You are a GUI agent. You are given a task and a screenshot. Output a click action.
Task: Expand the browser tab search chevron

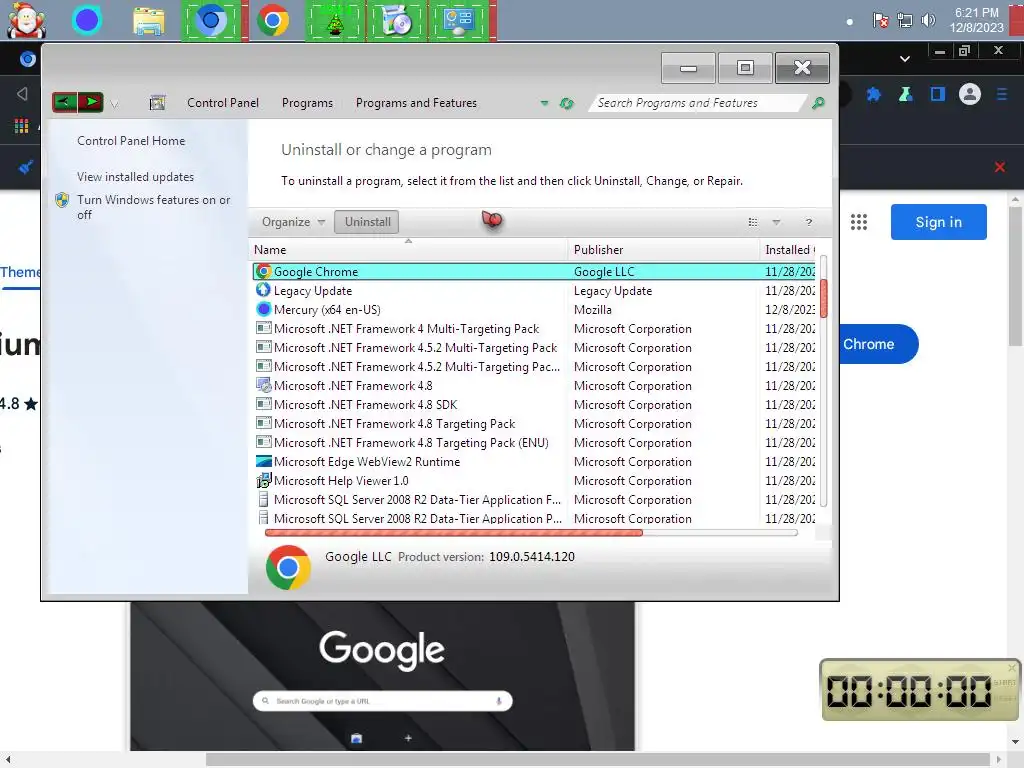[904, 59]
